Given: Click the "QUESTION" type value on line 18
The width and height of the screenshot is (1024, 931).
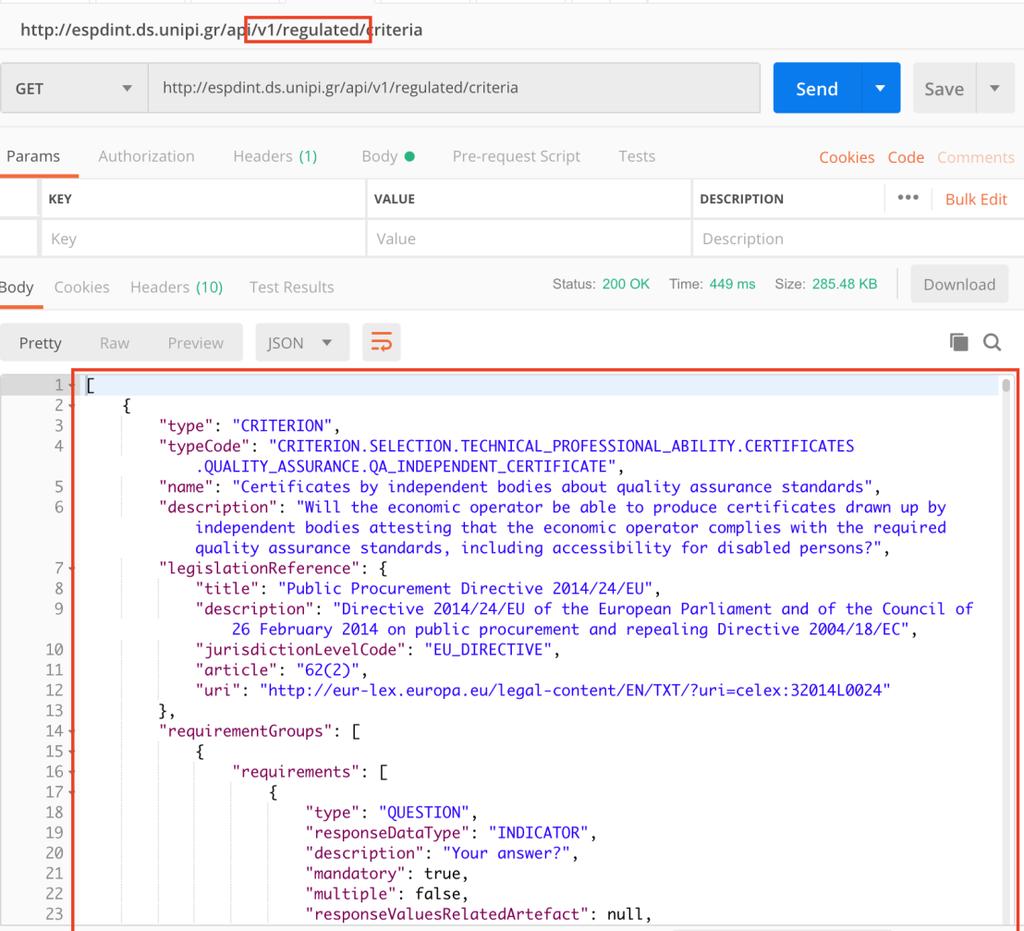Looking at the screenshot, I should click(424, 813).
